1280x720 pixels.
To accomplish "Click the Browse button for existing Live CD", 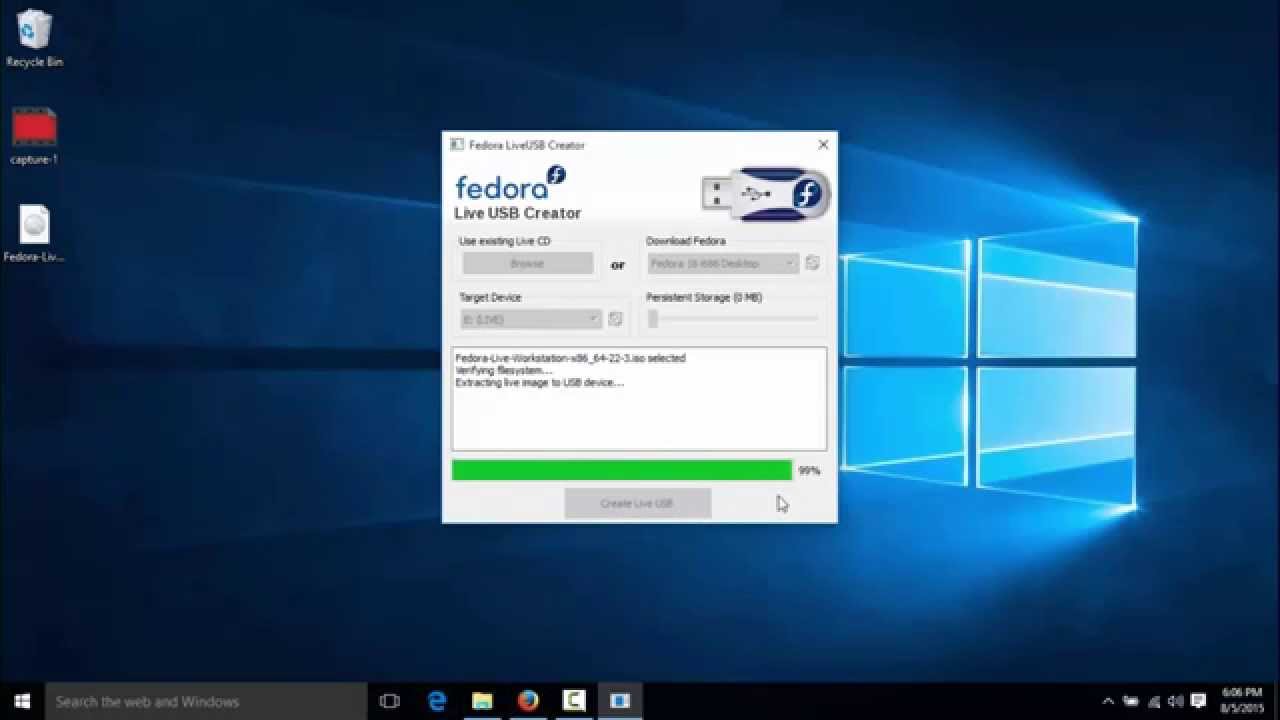I will (527, 263).
